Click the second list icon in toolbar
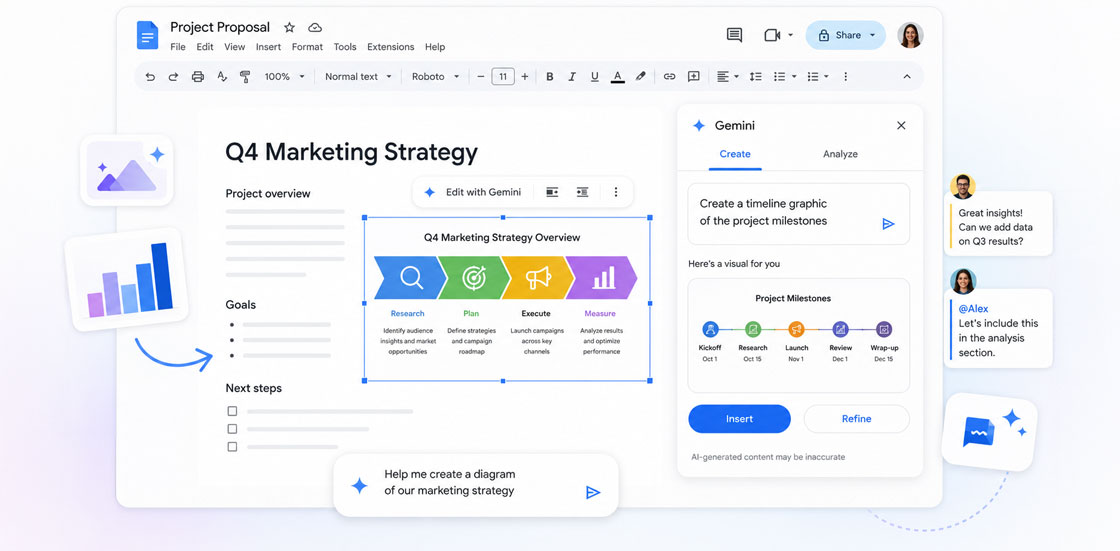 813,76
